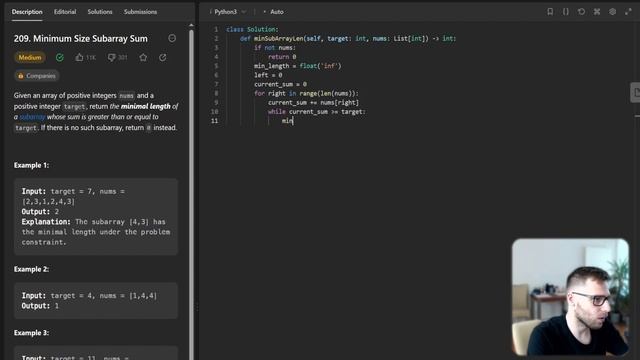
Task: Click the problem title 'Minimum Size Subarray Sum'
Action: pyautogui.click(x=90, y=39)
